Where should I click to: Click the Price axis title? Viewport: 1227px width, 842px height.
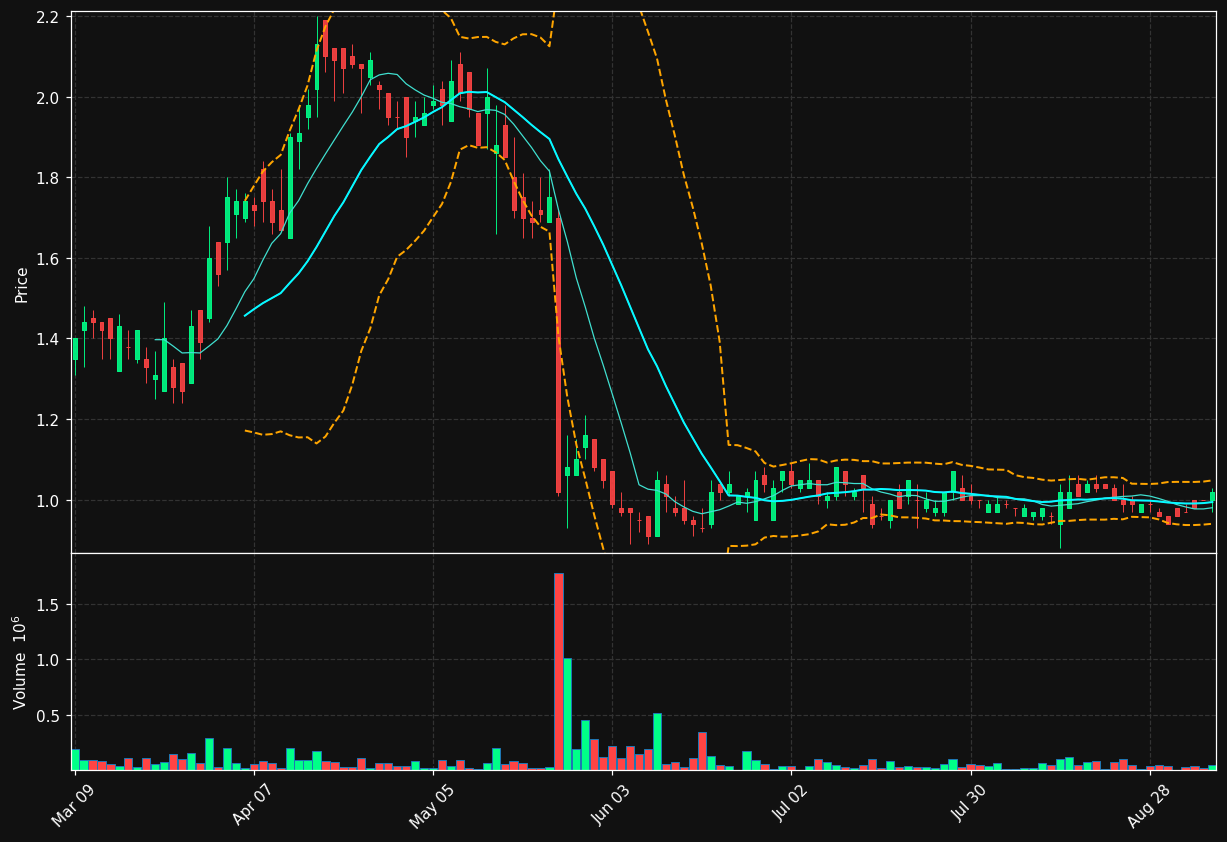pos(21,284)
